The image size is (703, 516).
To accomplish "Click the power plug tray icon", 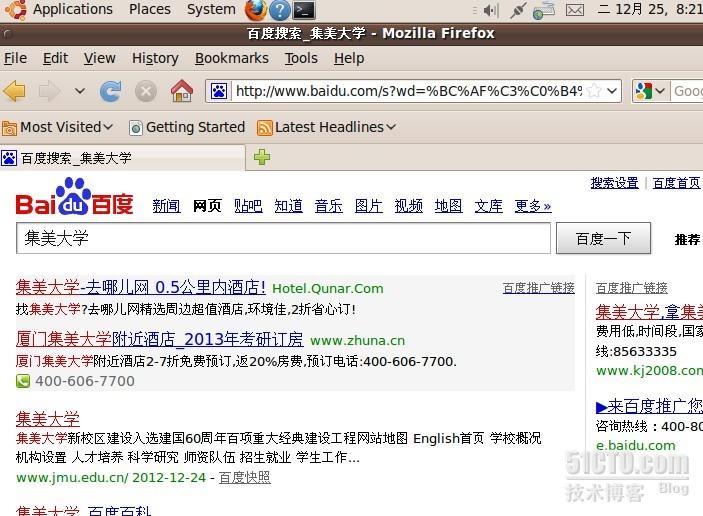I will point(518,10).
